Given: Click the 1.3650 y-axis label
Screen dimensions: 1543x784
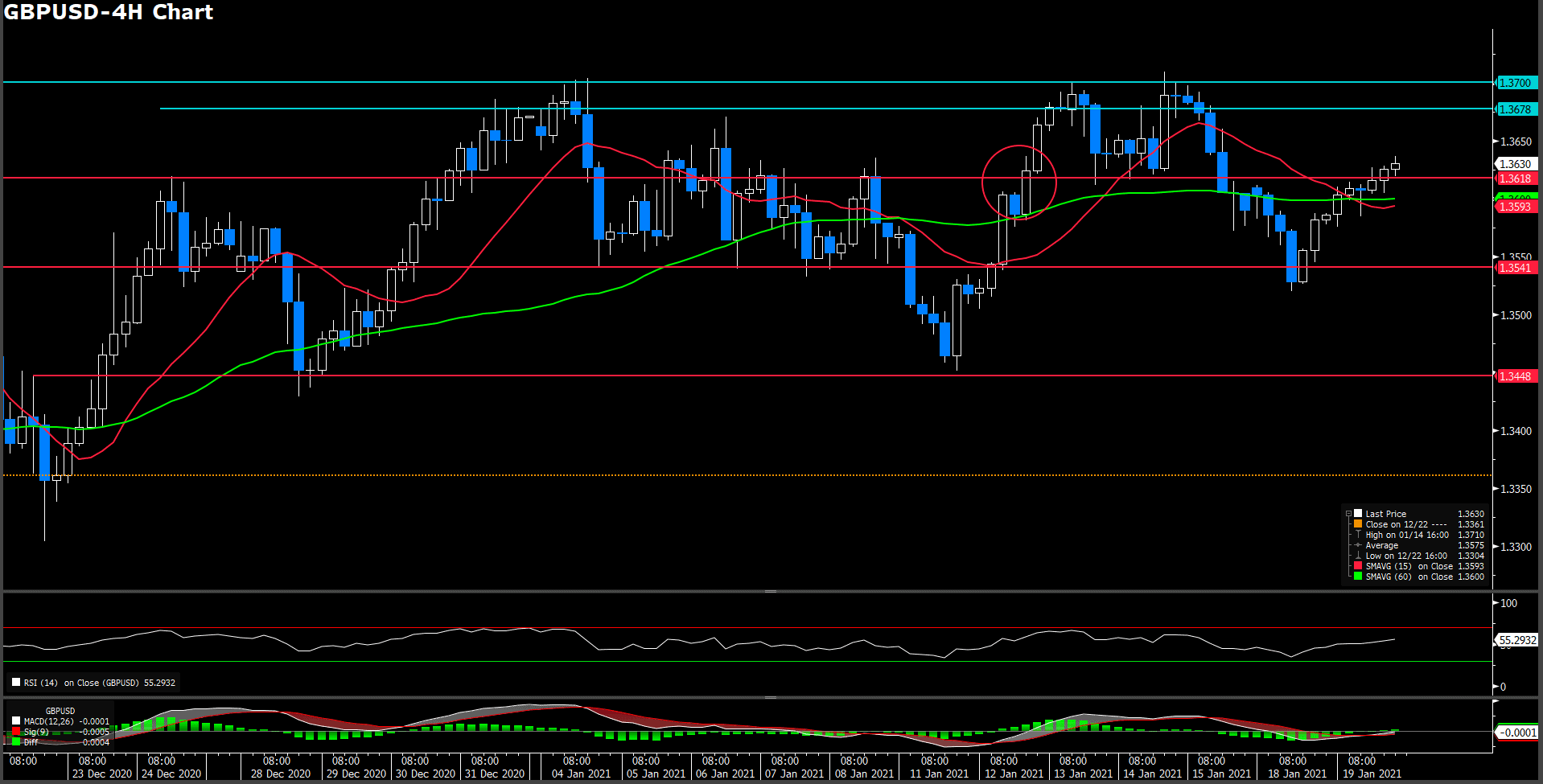Looking at the screenshot, I should [1516, 142].
